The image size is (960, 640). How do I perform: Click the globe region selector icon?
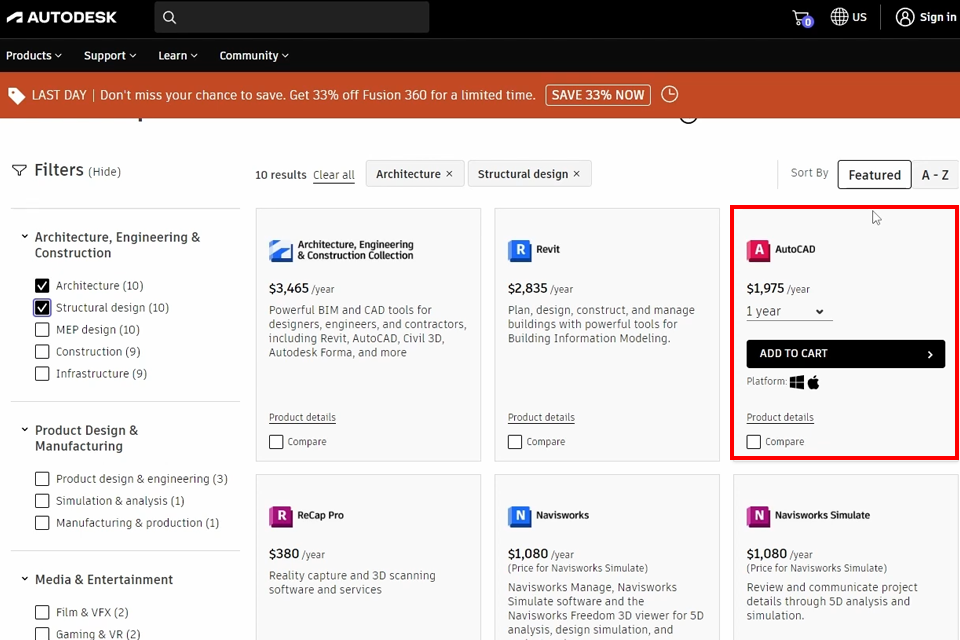point(840,17)
